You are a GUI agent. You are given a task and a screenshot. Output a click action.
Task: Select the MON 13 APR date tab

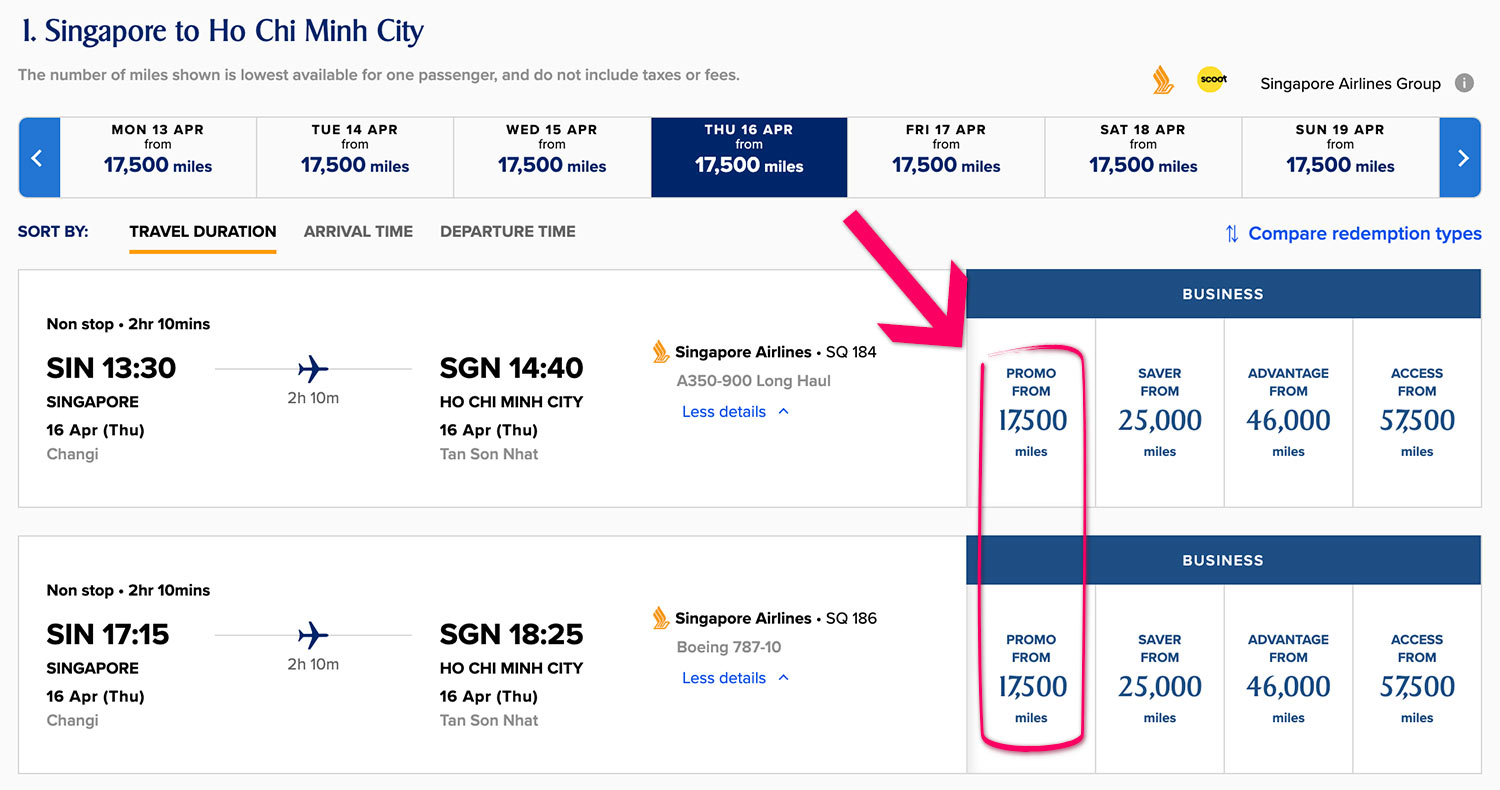pyautogui.click(x=158, y=158)
